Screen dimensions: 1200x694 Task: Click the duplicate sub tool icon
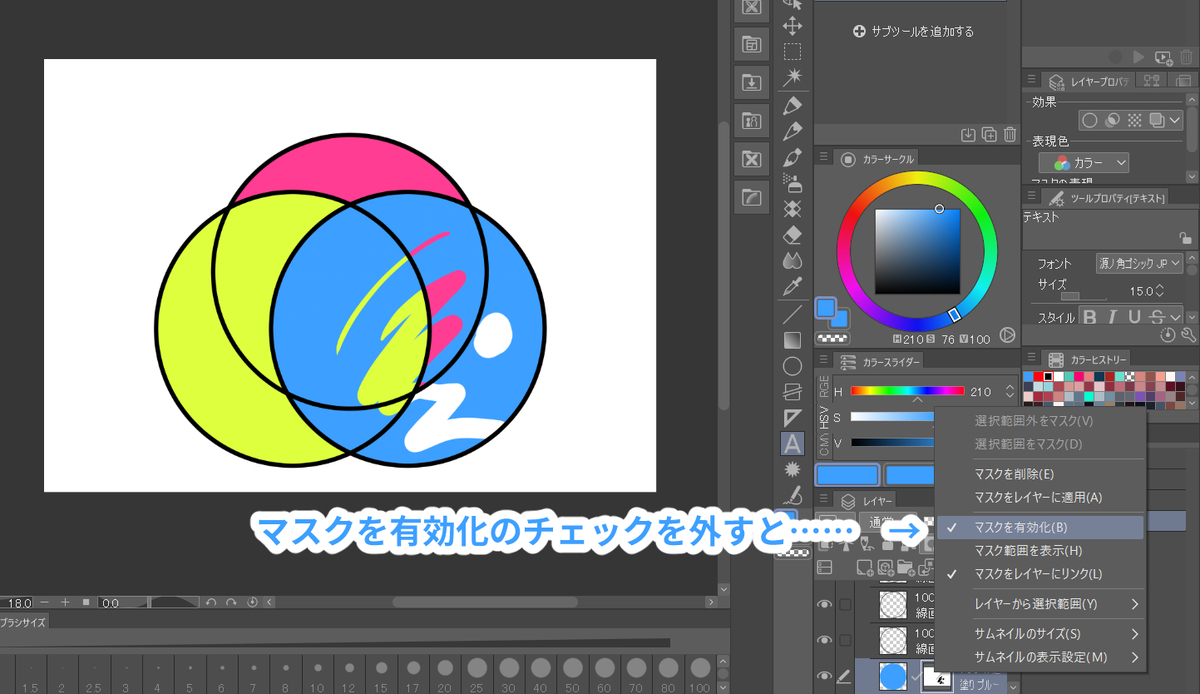pyautogui.click(x=989, y=134)
